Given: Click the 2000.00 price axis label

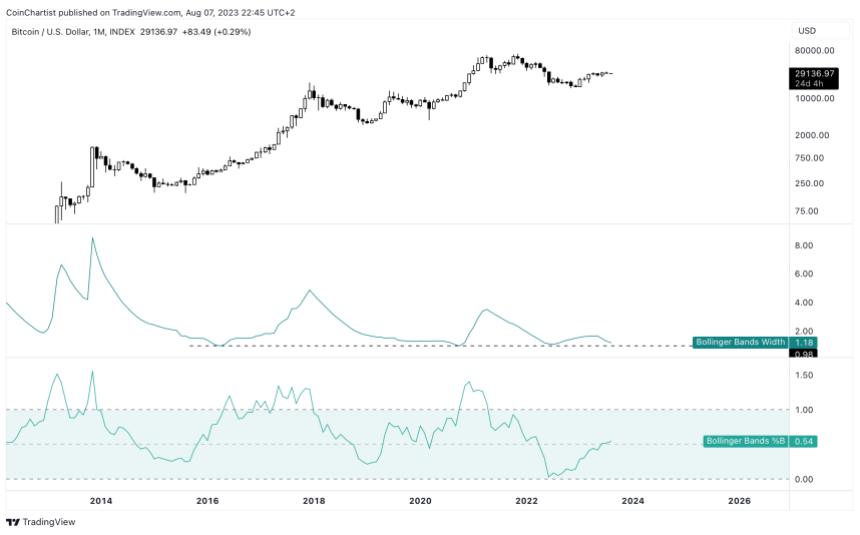Looking at the screenshot, I should [x=811, y=136].
